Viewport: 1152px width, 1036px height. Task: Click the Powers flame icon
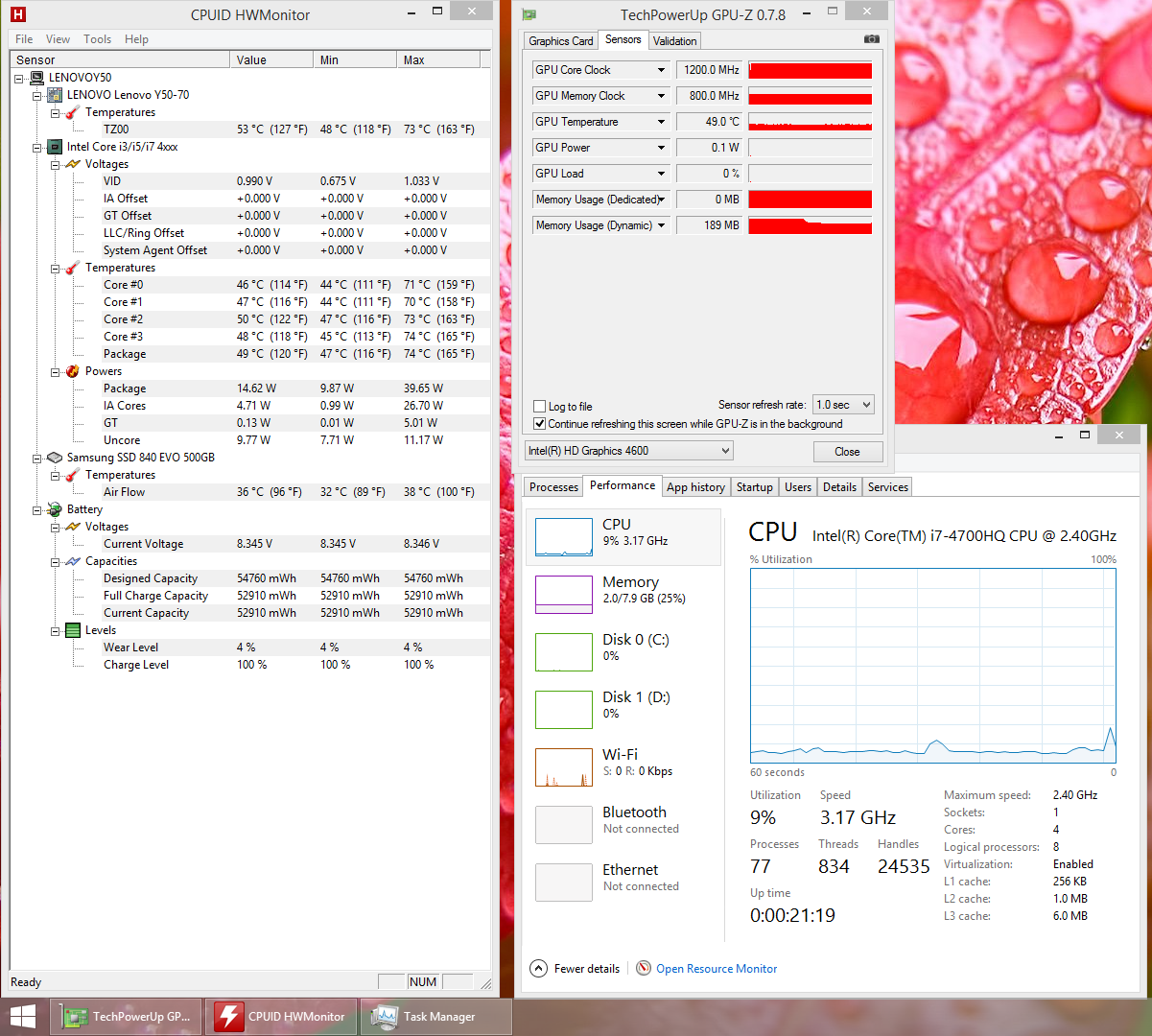[x=73, y=371]
